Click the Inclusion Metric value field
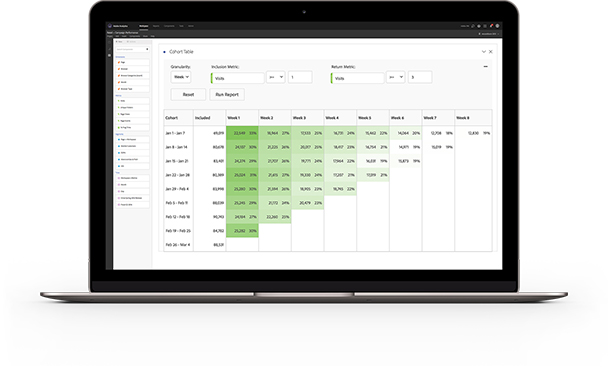 [x=300, y=77]
